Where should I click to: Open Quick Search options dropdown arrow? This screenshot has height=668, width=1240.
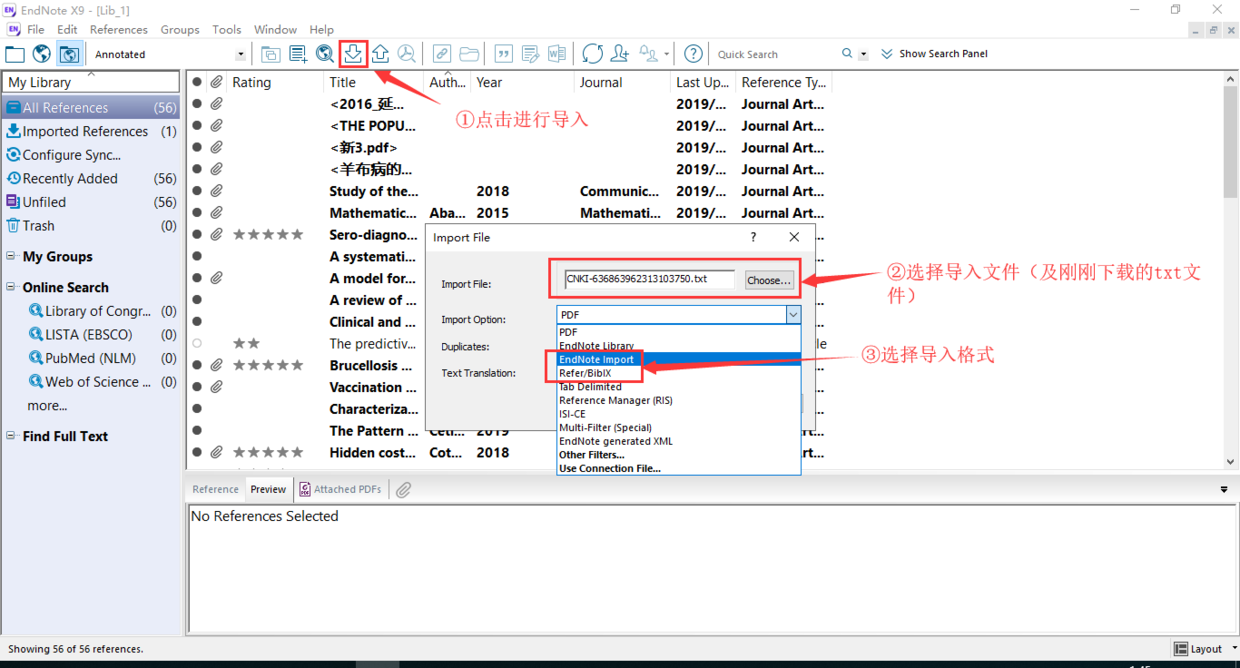click(864, 55)
